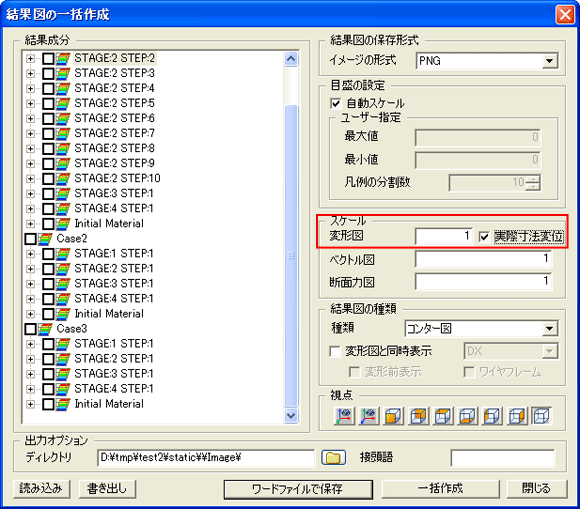Image resolution: width=580 pixels, height=509 pixels.
Task: Click the first axis viewpoint icon
Action: (x=344, y=416)
